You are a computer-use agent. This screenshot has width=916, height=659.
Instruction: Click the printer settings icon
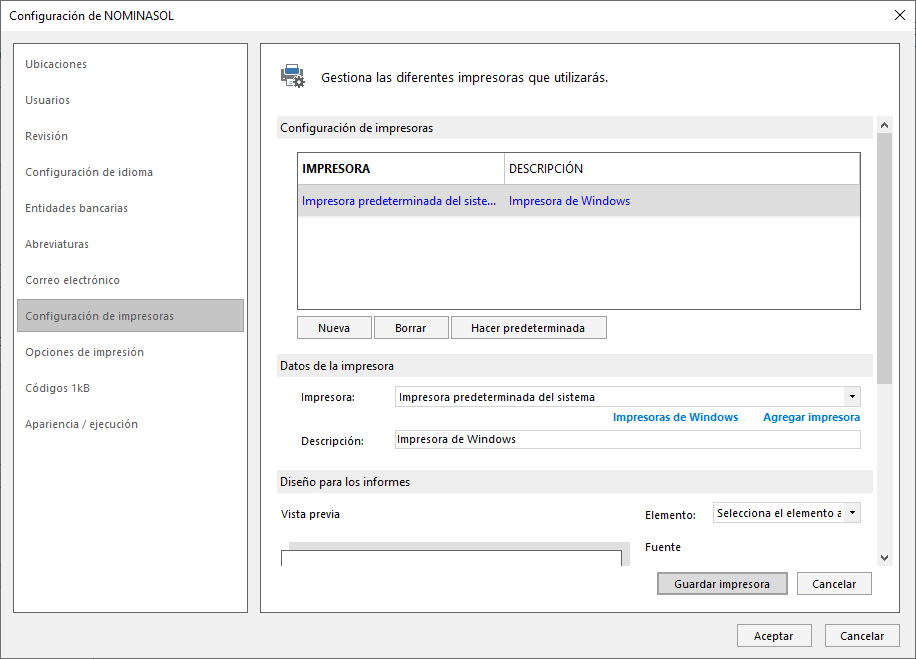click(x=293, y=77)
